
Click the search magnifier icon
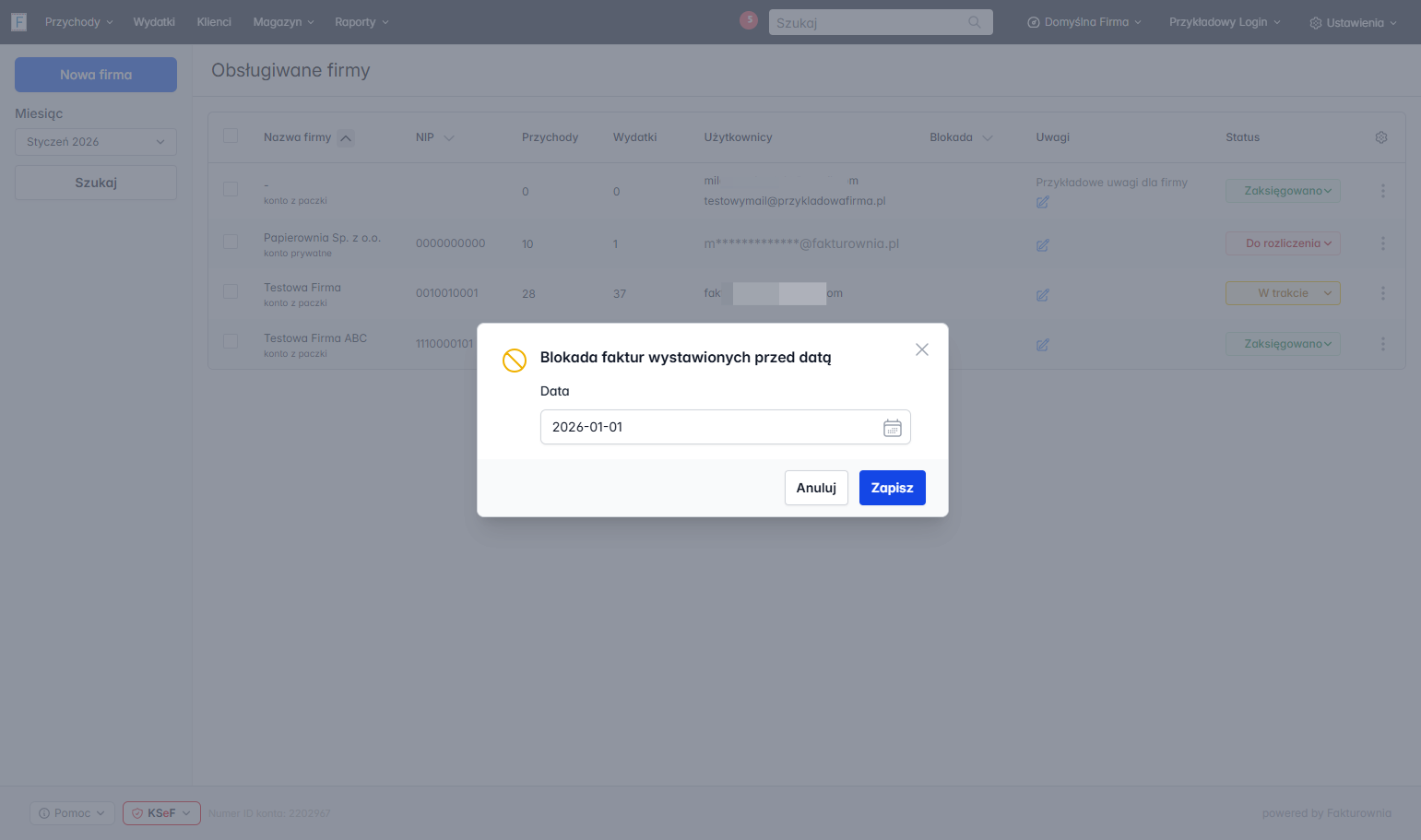point(975,22)
